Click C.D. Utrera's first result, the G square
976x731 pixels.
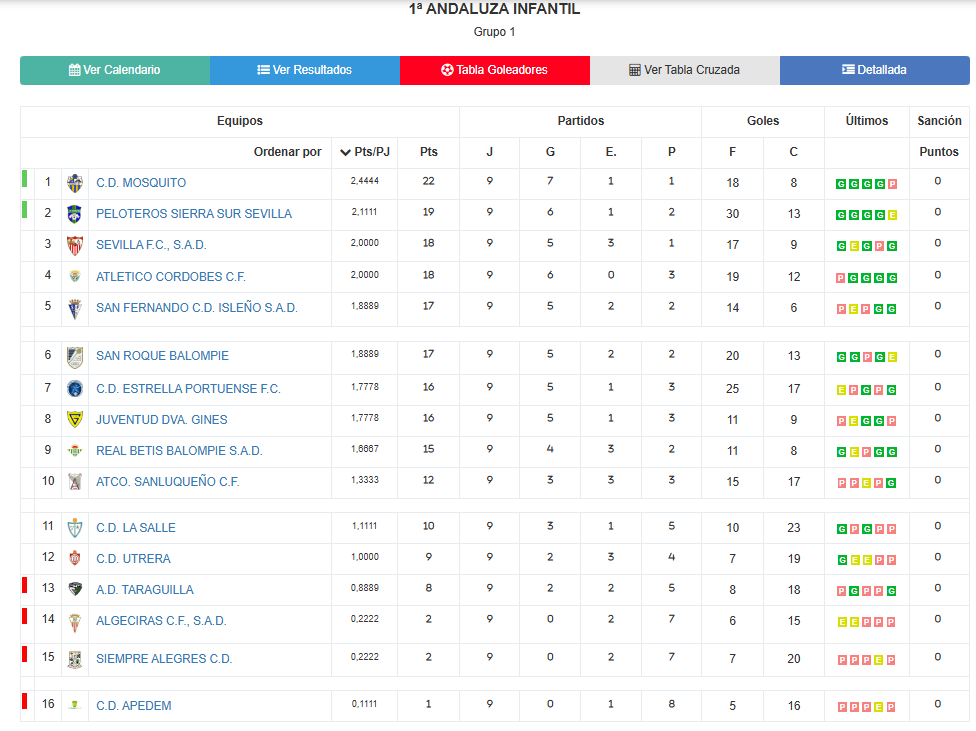click(x=842, y=560)
